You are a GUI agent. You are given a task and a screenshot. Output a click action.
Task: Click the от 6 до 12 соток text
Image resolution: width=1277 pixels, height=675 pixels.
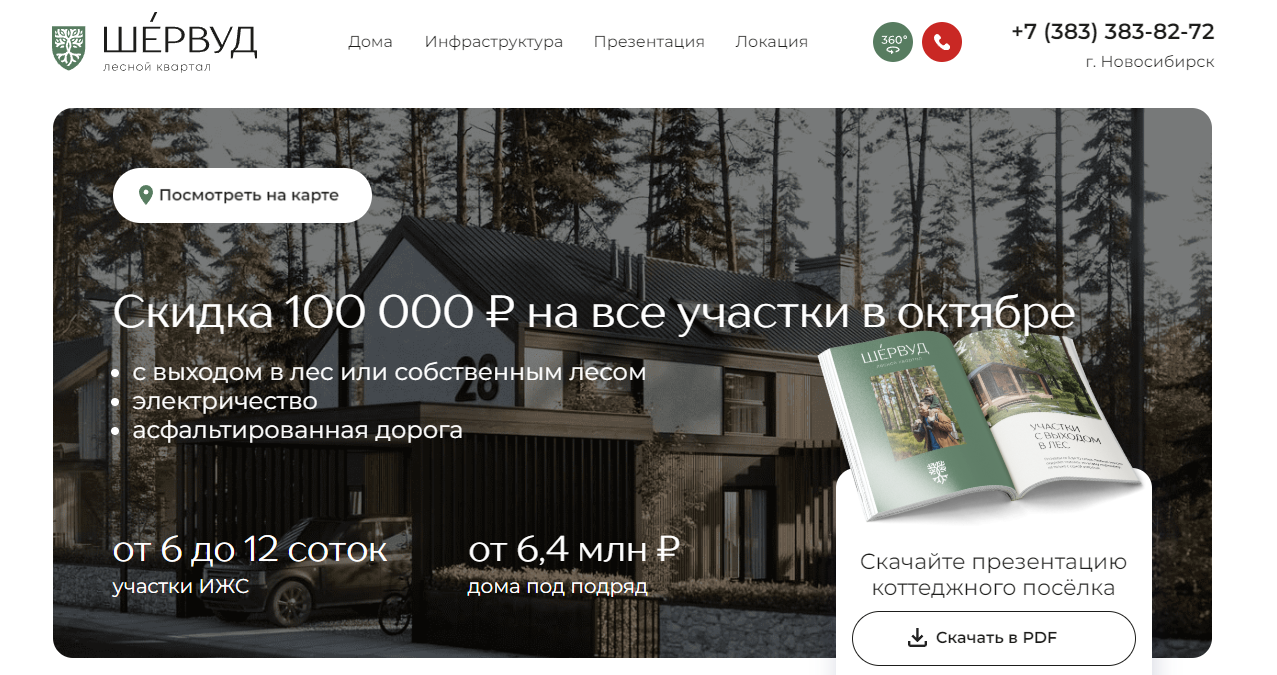pyautogui.click(x=250, y=549)
